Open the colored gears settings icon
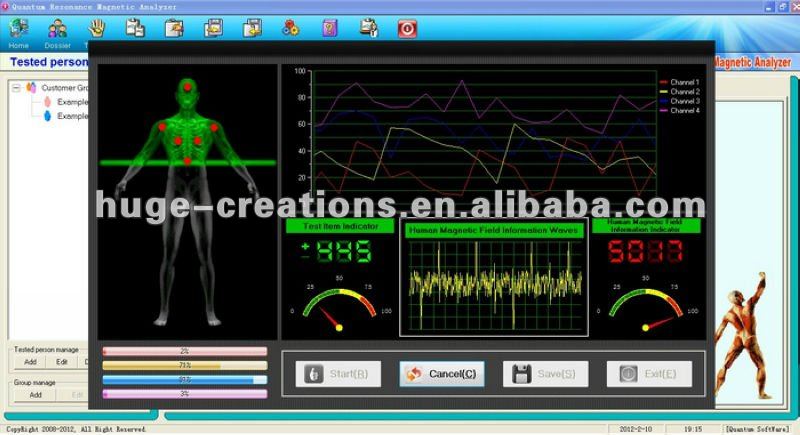 pyautogui.click(x=291, y=29)
